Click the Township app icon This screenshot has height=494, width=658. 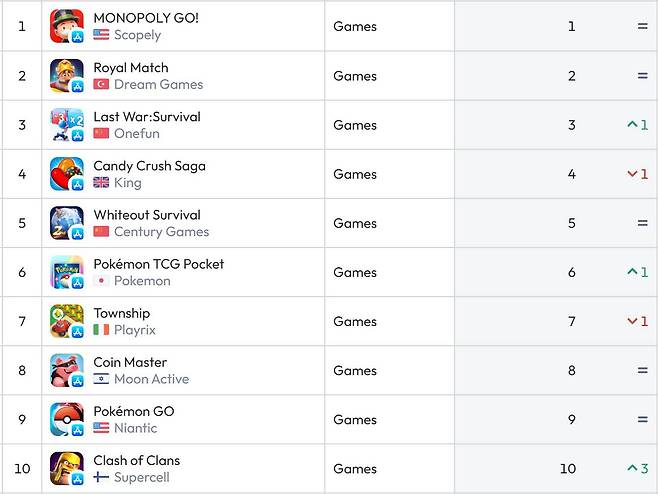tap(67, 321)
